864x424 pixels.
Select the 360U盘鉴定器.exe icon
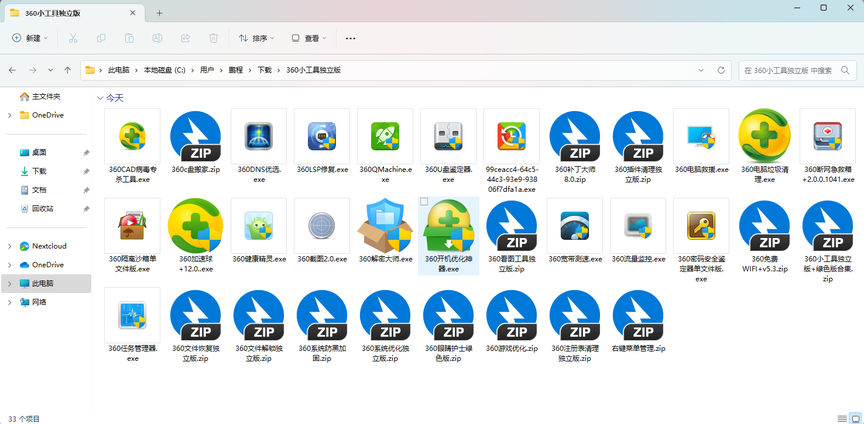448,136
